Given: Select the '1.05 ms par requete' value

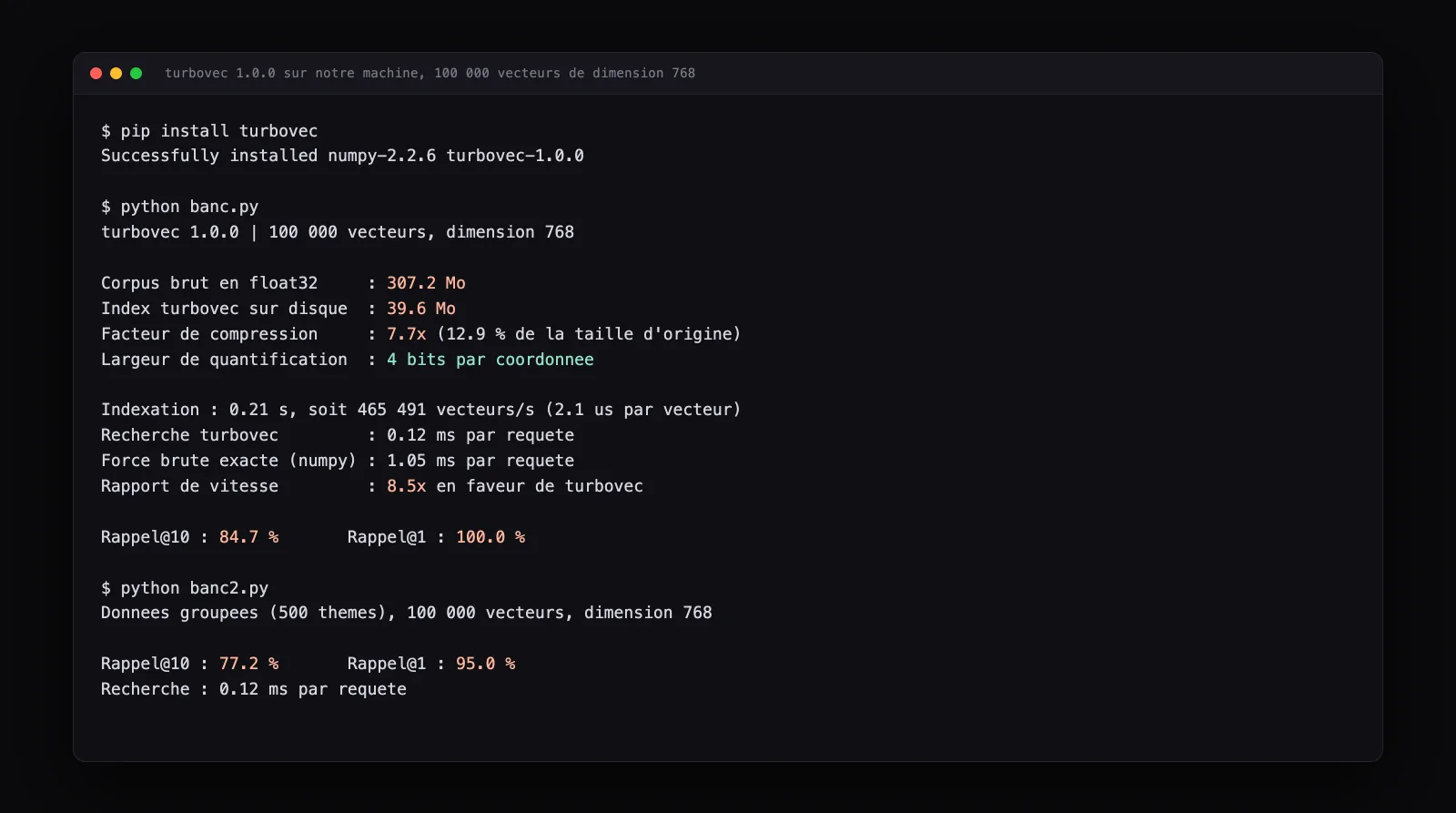Looking at the screenshot, I should tap(480, 461).
